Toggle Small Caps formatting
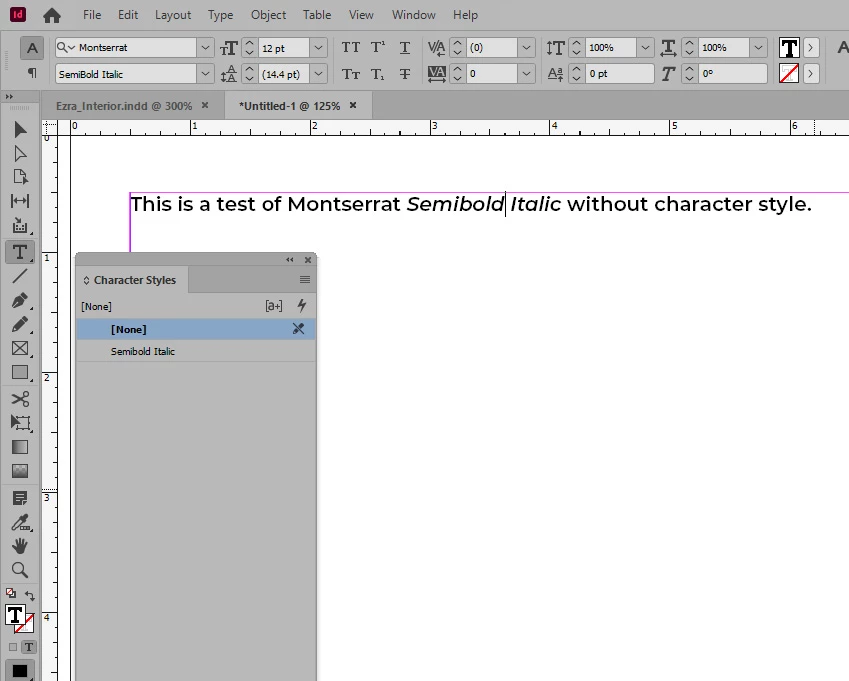This screenshot has height=681, width=849. (x=350, y=74)
